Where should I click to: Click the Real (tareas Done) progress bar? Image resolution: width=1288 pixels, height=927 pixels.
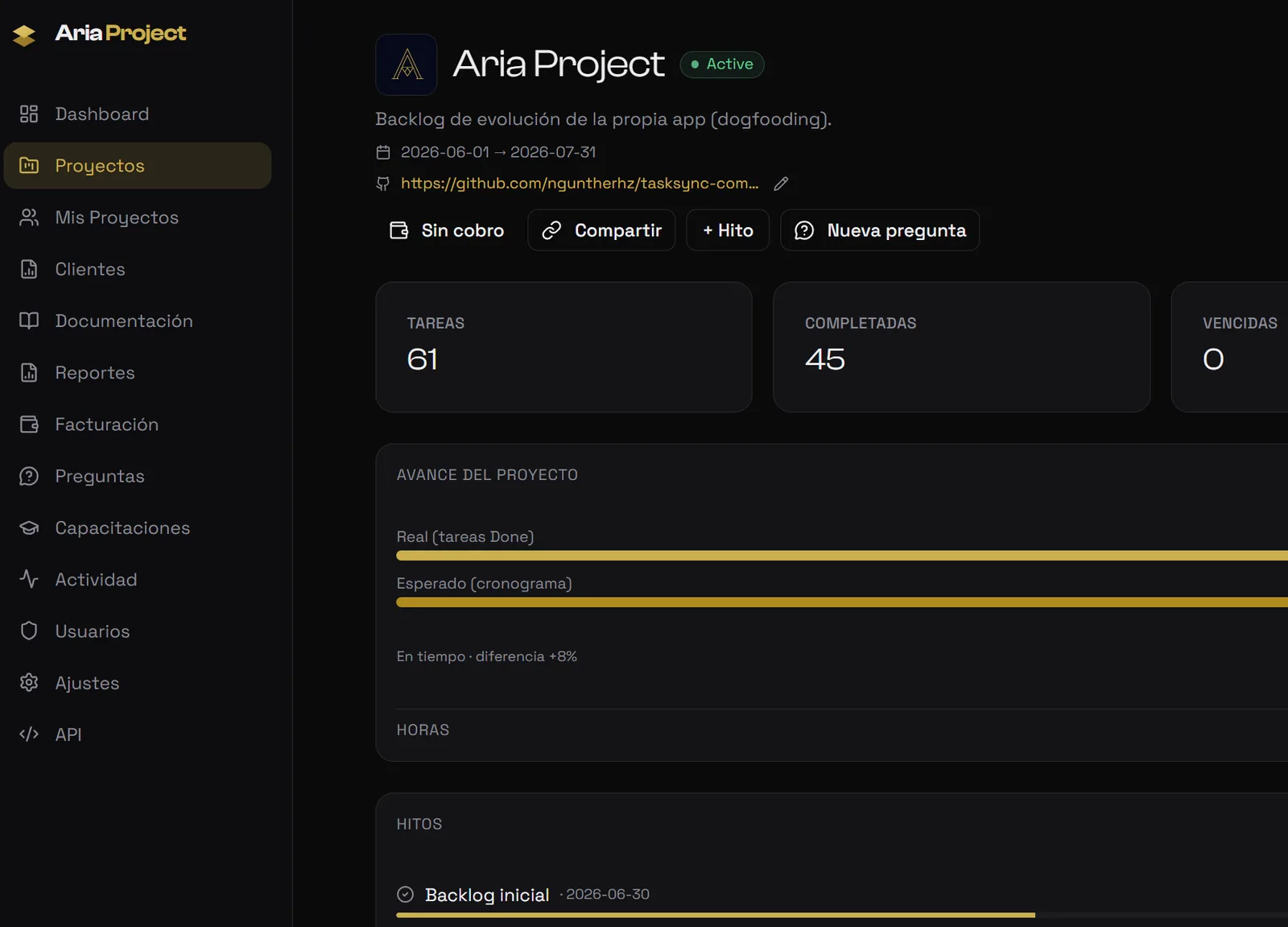click(842, 556)
